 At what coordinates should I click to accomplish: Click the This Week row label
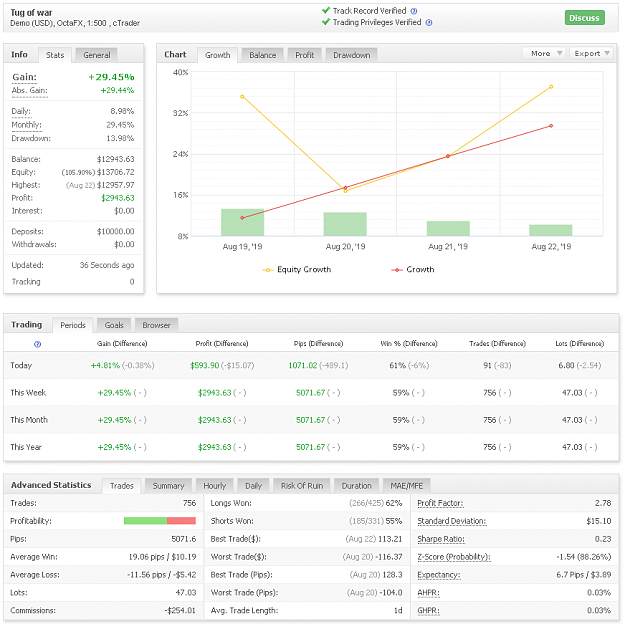pyautogui.click(x=28, y=393)
